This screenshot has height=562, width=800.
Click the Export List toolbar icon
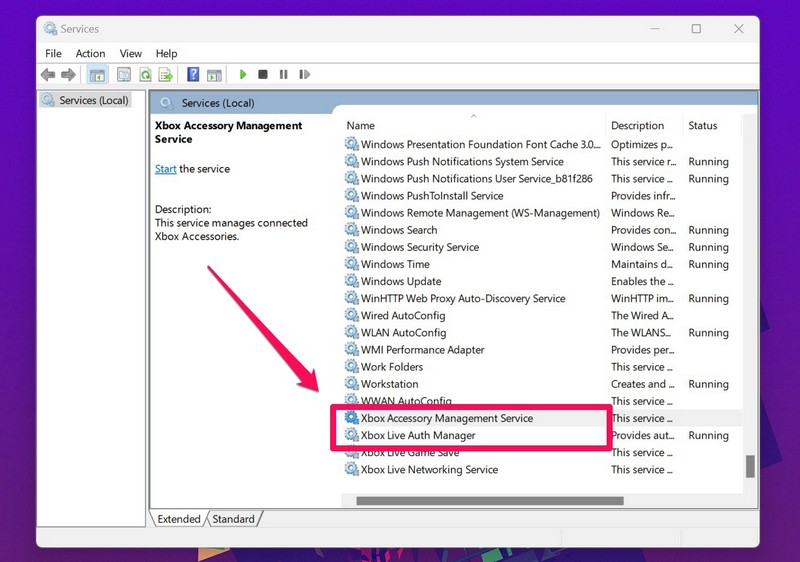166,75
